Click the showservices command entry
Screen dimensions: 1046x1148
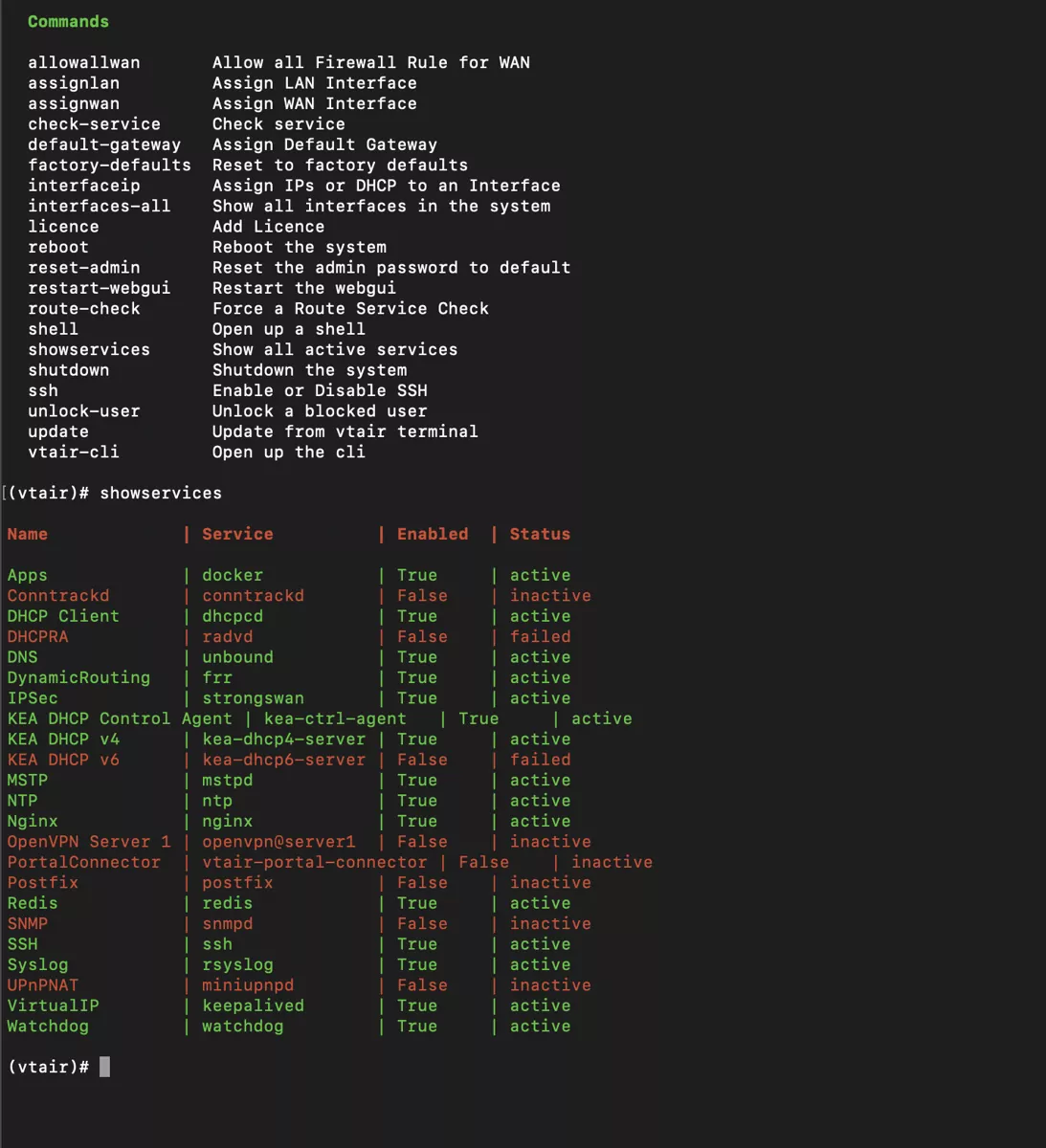point(88,349)
